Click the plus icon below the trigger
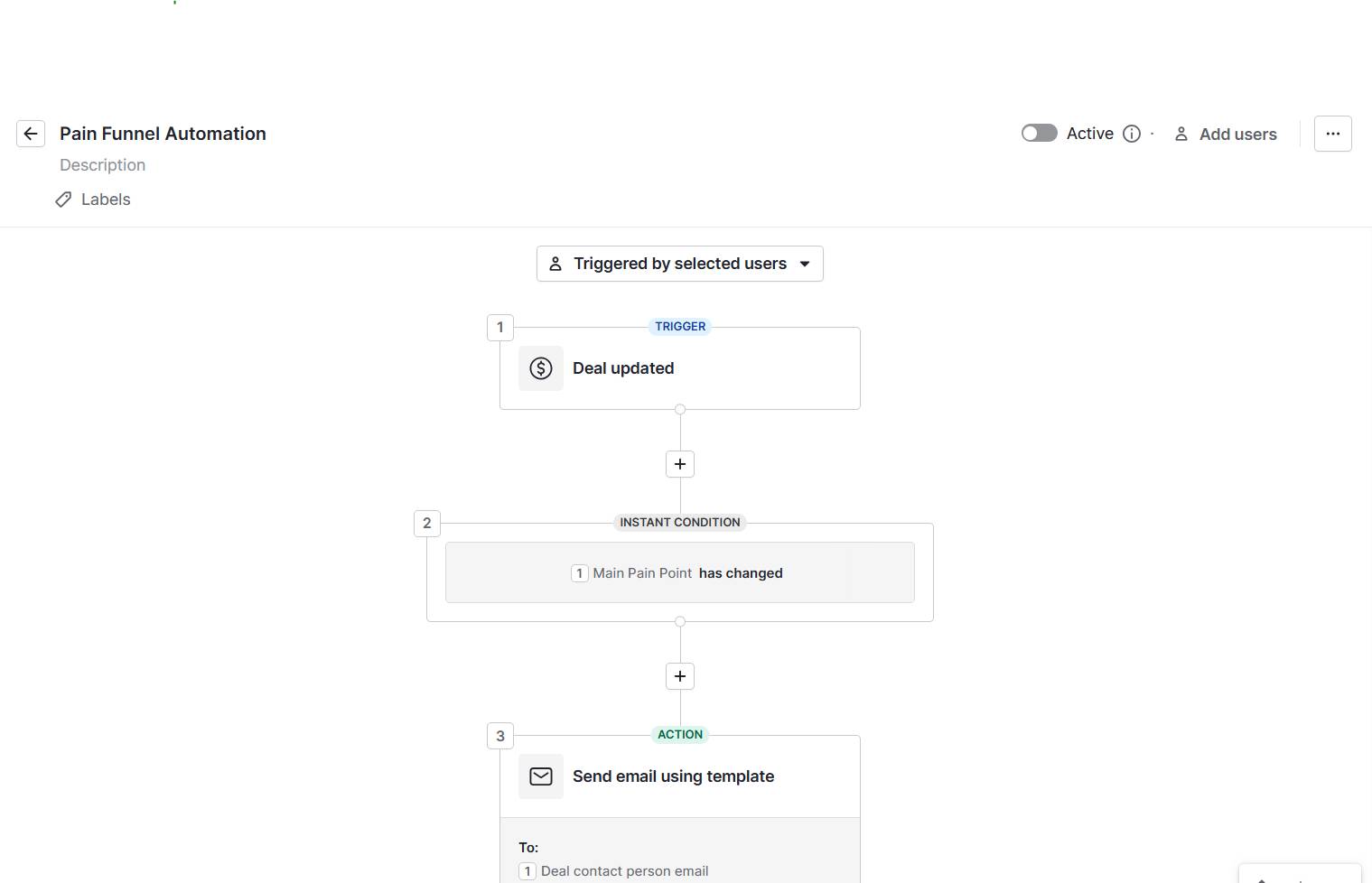 [679, 463]
